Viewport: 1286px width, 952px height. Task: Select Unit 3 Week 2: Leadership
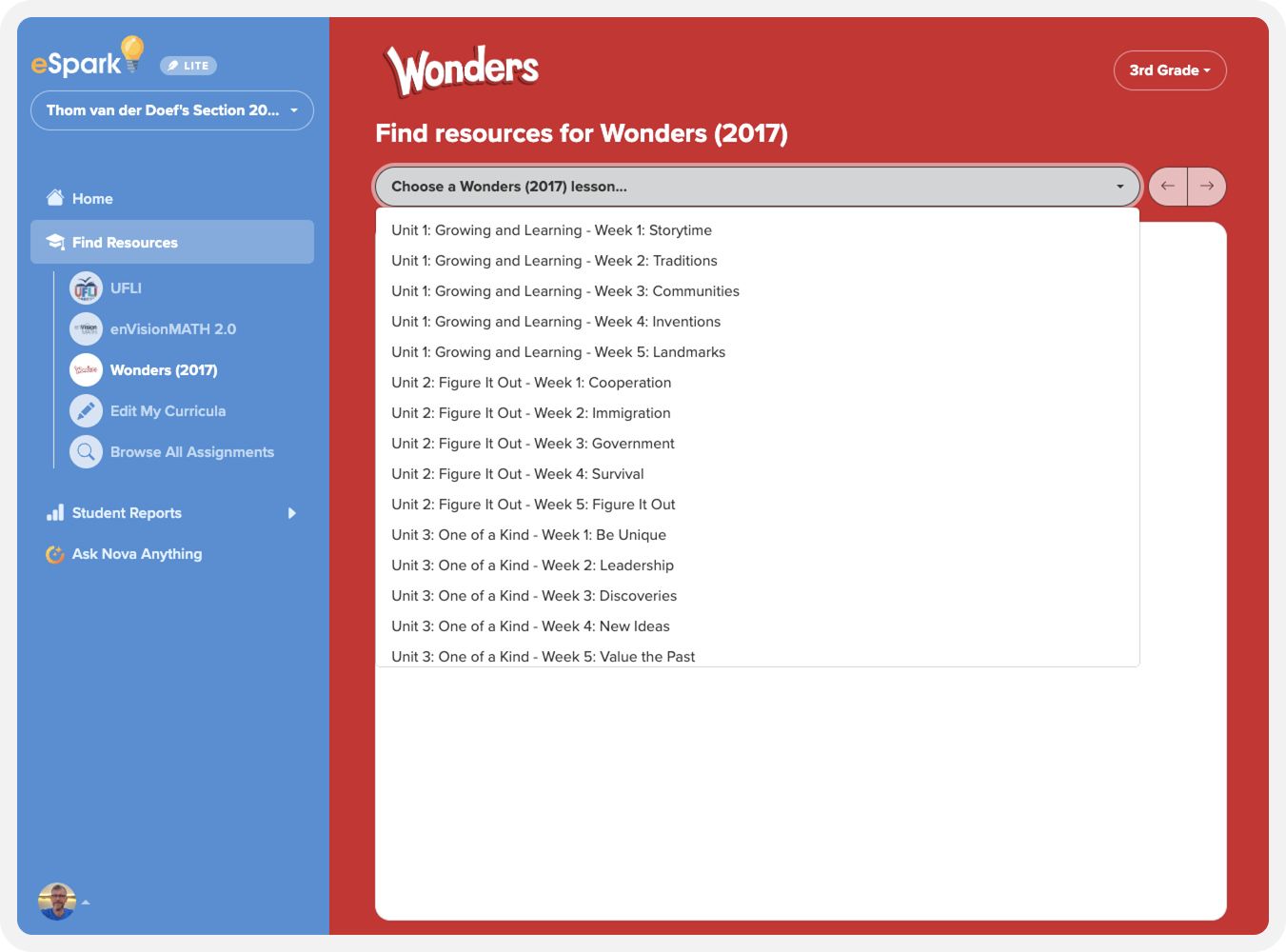click(758, 565)
